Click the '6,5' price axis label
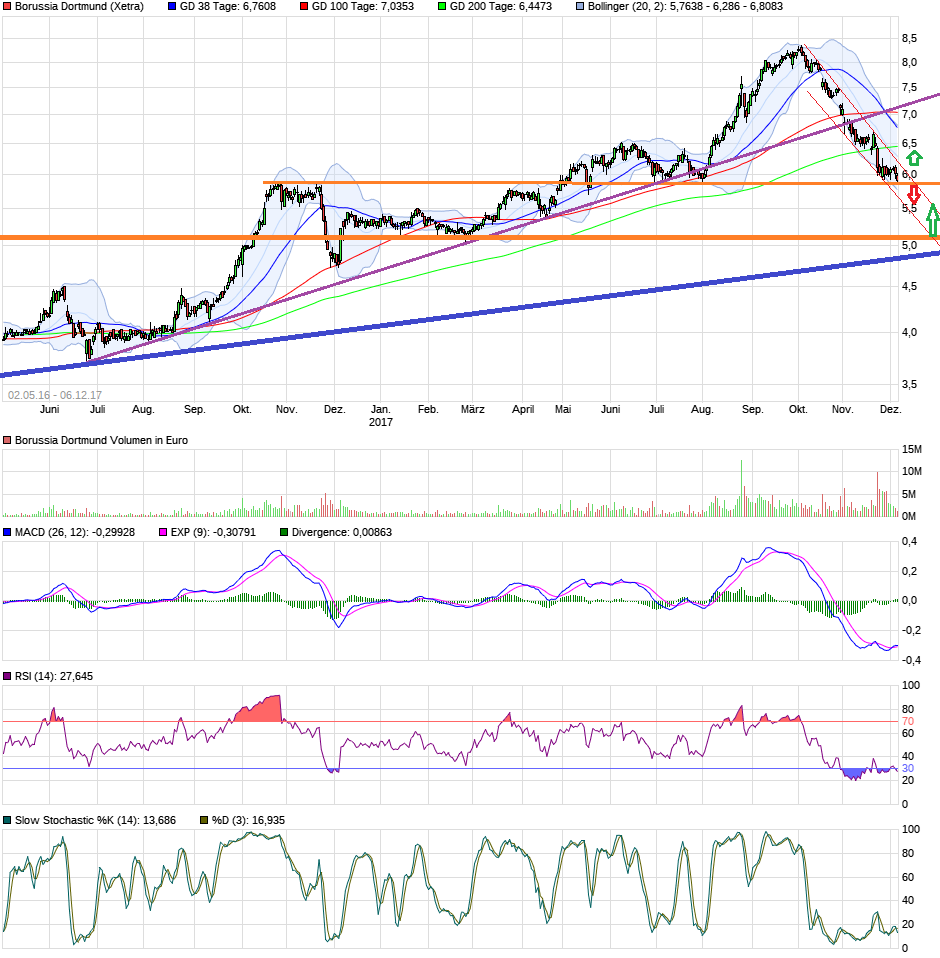Screen dimensions: 940x958 click(909, 144)
